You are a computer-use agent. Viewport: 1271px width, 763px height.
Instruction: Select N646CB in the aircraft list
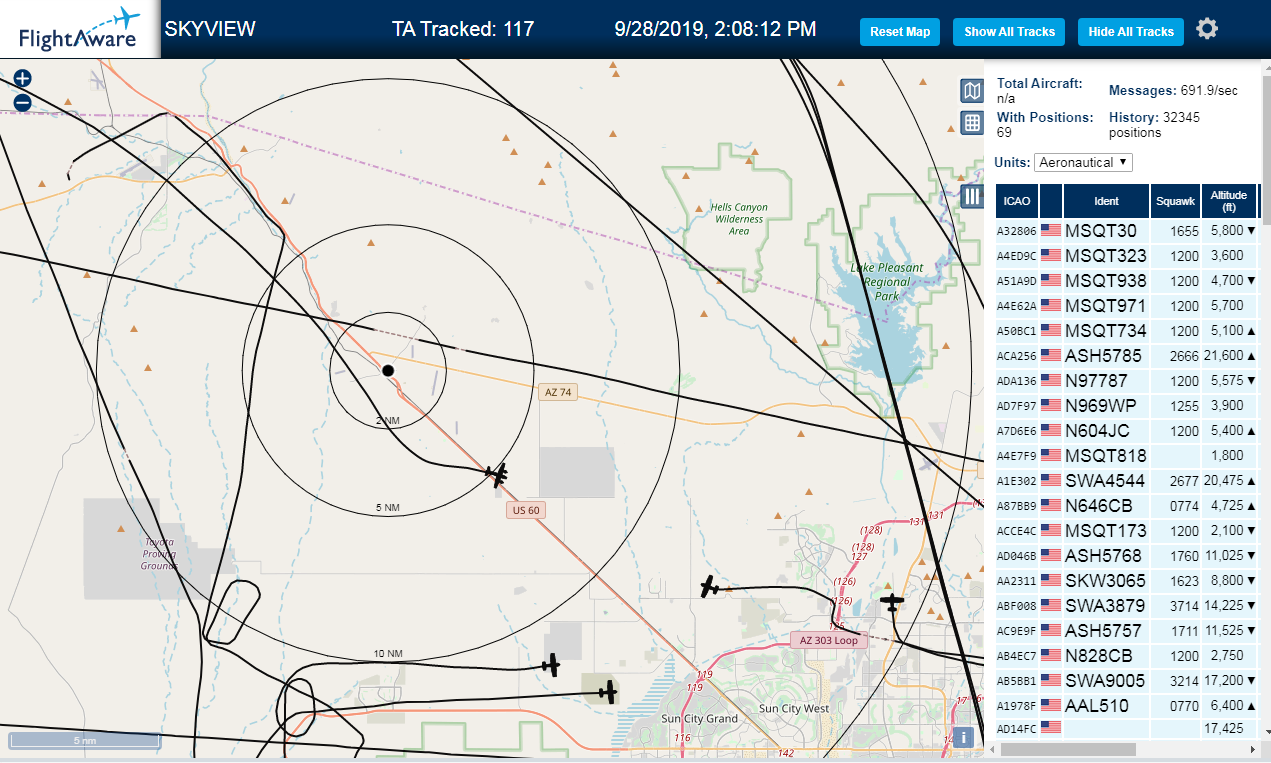1099,505
